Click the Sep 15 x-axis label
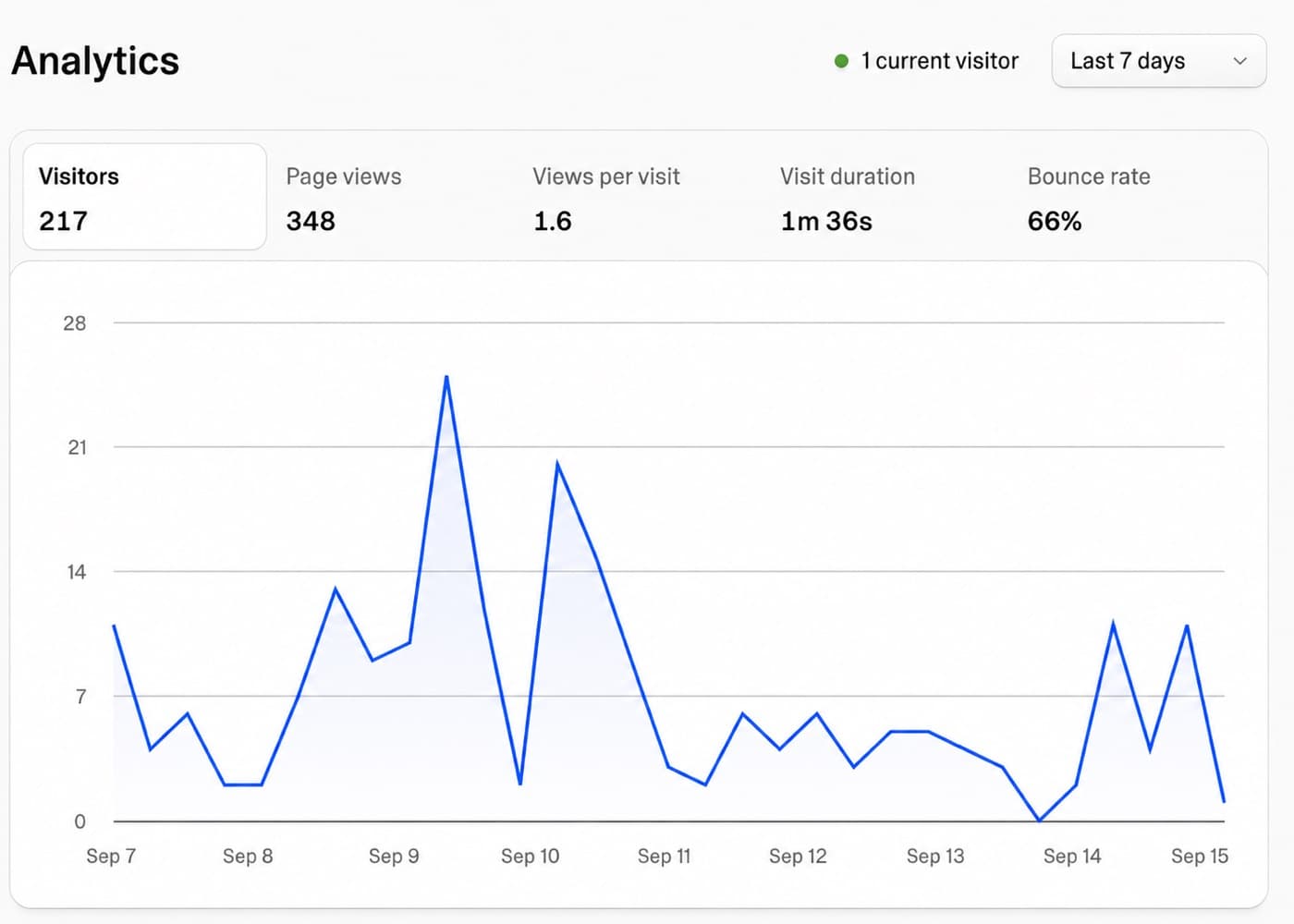Viewport: 1294px width, 924px height. pos(1200,857)
